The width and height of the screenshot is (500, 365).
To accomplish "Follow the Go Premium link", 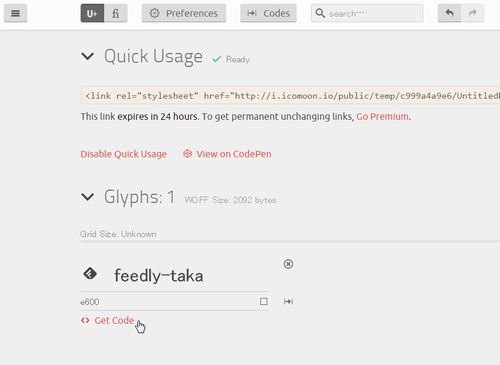I will coord(382,116).
